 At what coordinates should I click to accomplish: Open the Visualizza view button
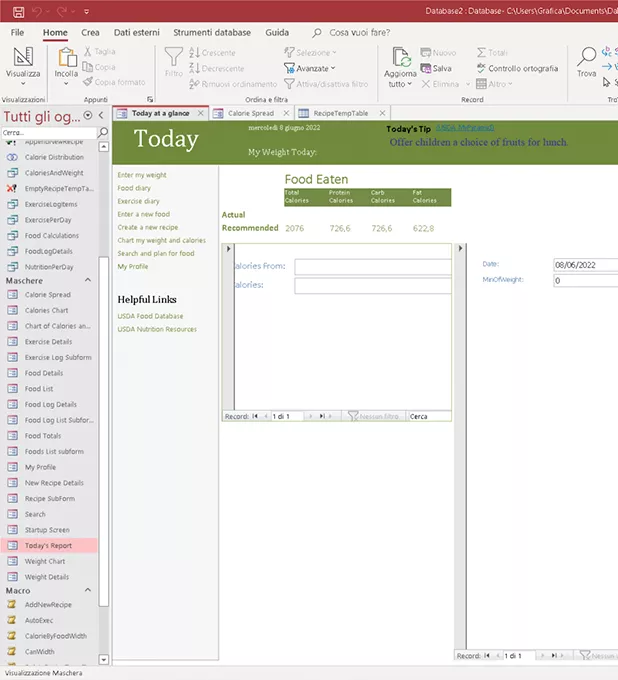coord(23,66)
